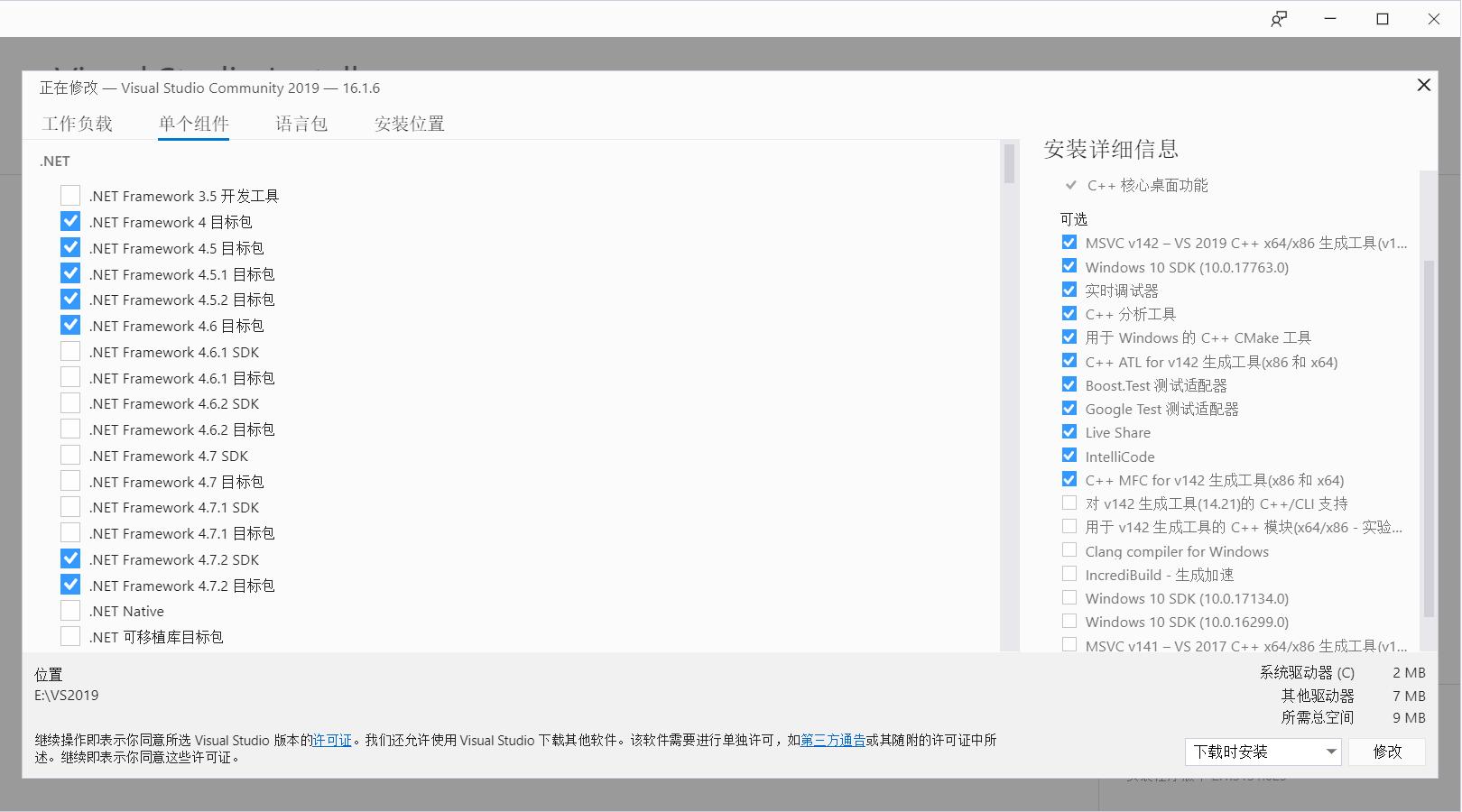Uncheck .NET Framework 4.6 目标包

coord(70,326)
